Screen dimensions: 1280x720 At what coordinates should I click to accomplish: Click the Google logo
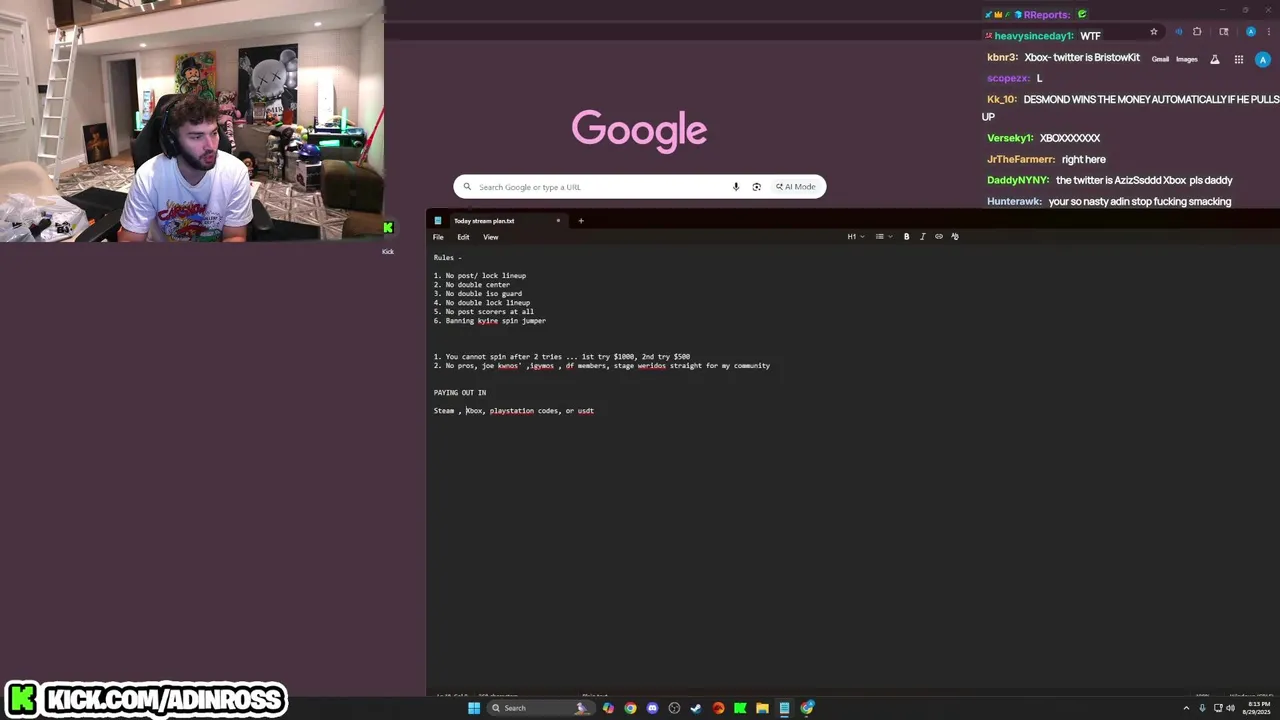tap(639, 130)
